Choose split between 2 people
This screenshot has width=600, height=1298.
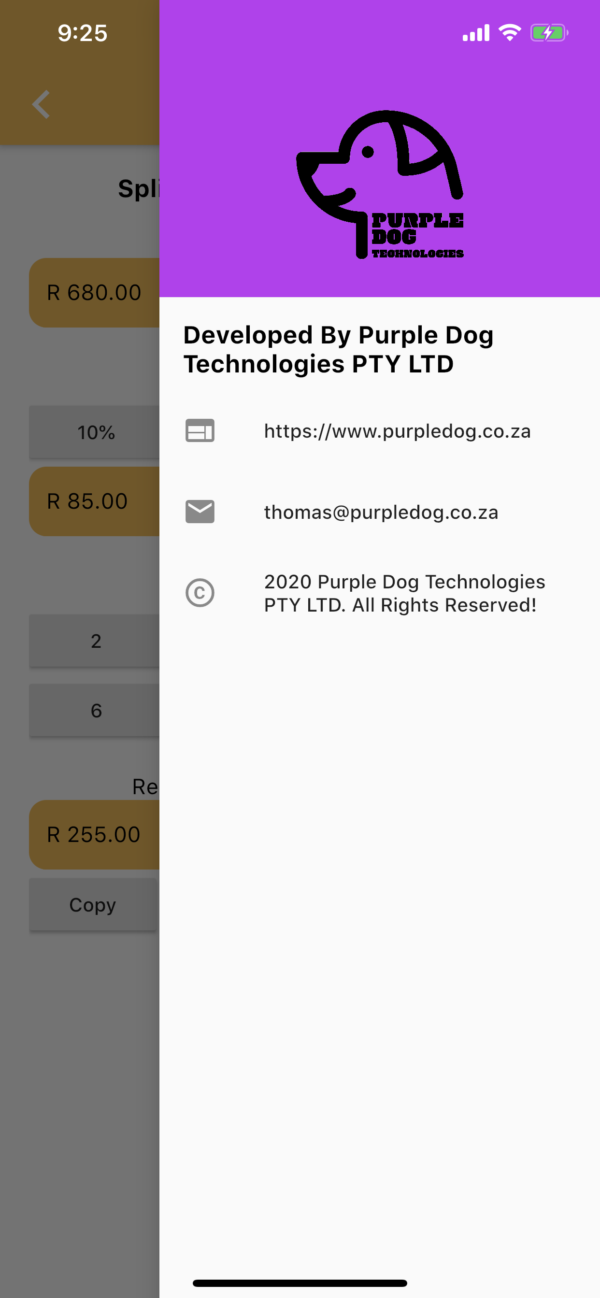95,641
